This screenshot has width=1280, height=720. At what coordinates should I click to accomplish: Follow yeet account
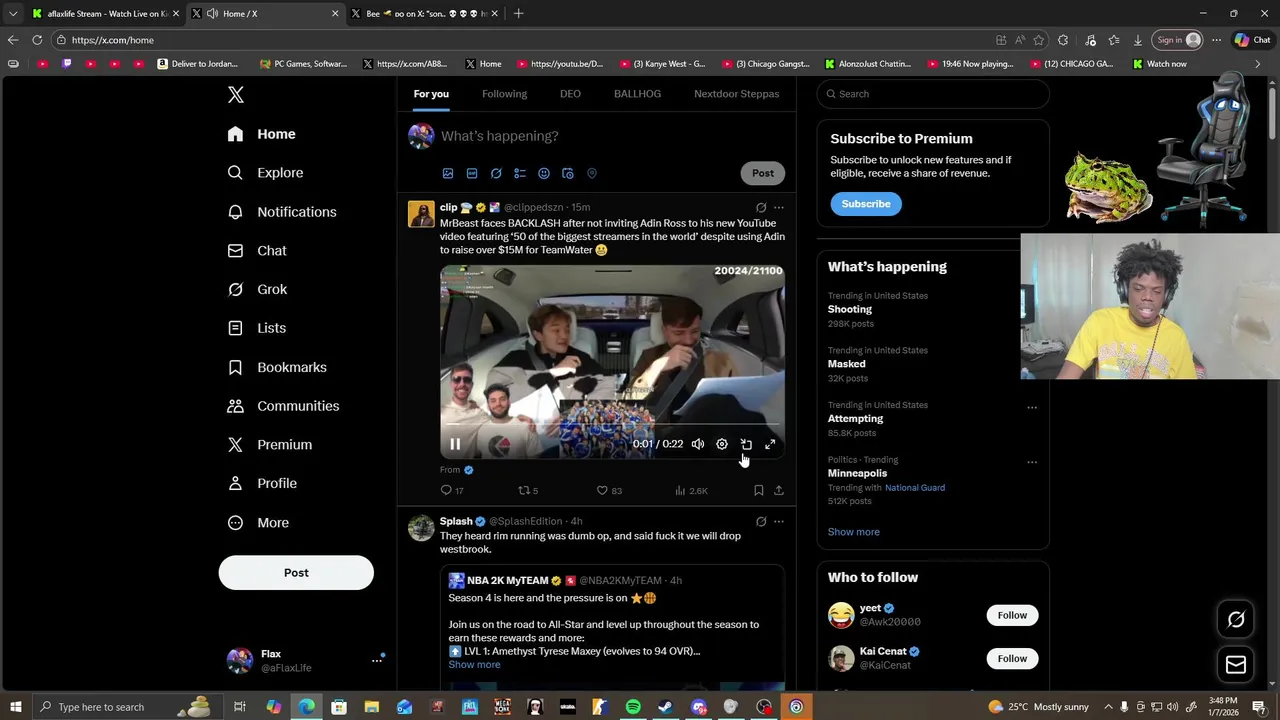coord(1012,615)
